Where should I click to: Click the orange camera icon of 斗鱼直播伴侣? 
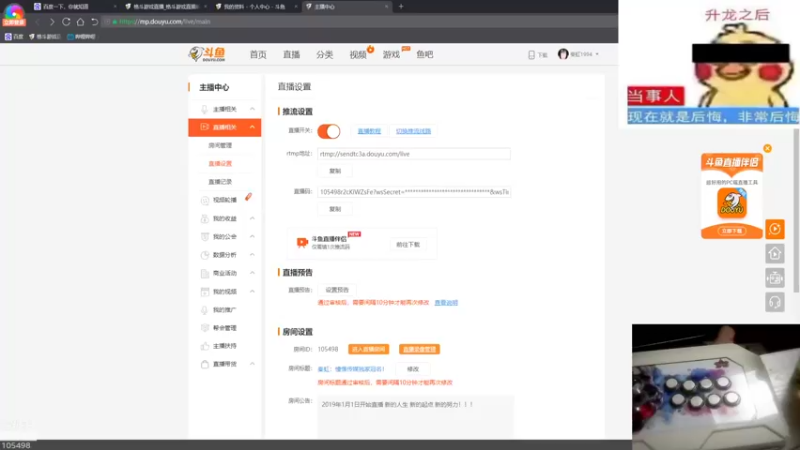302,242
